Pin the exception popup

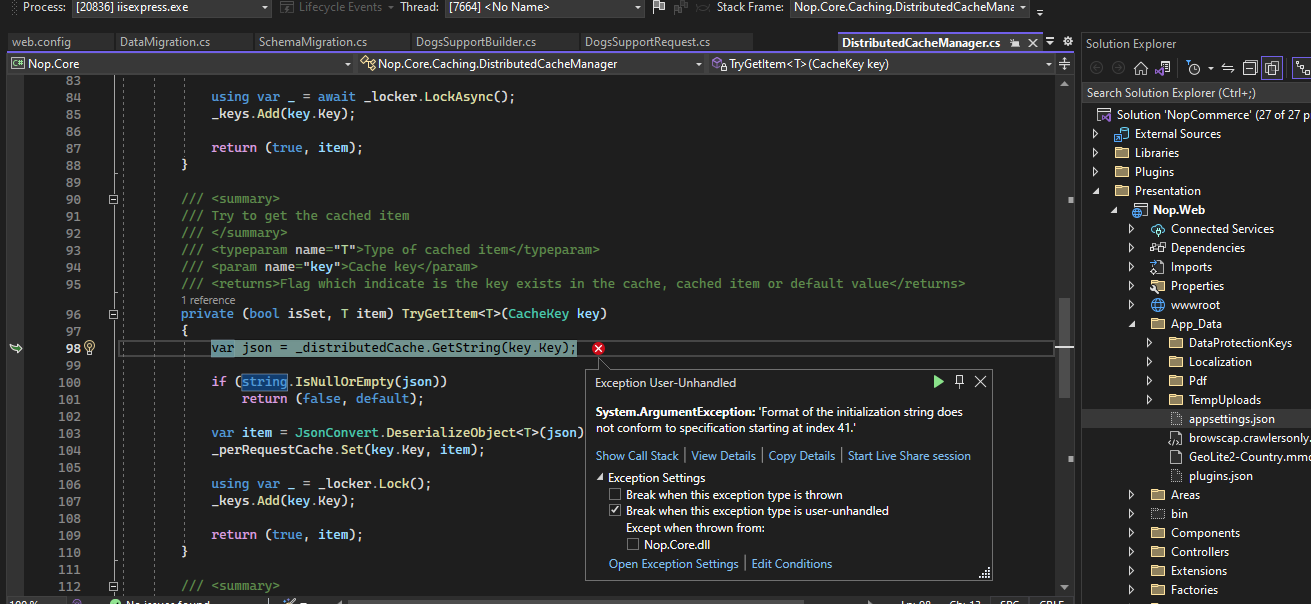960,382
